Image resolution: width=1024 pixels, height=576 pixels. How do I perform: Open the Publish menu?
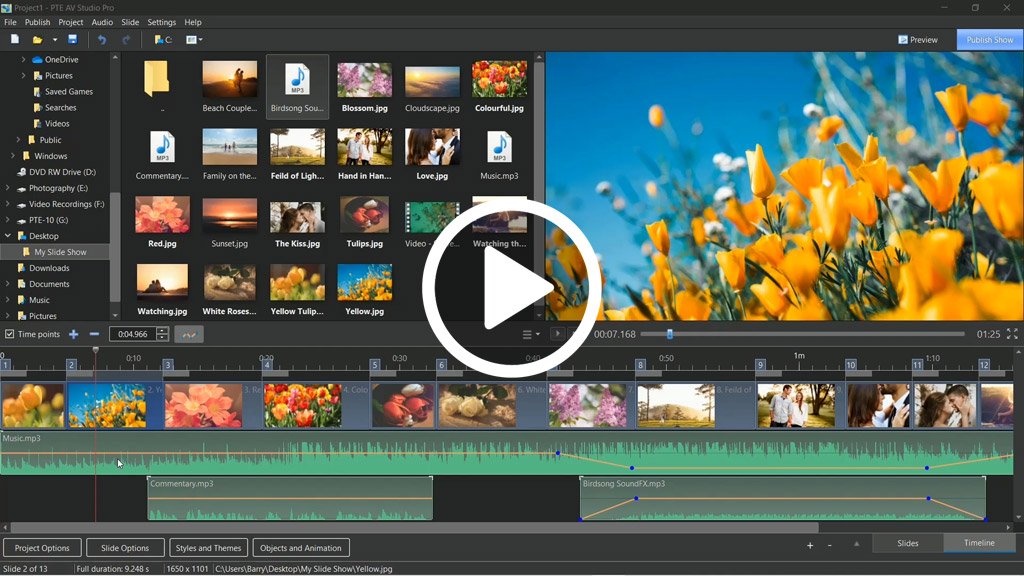37,22
